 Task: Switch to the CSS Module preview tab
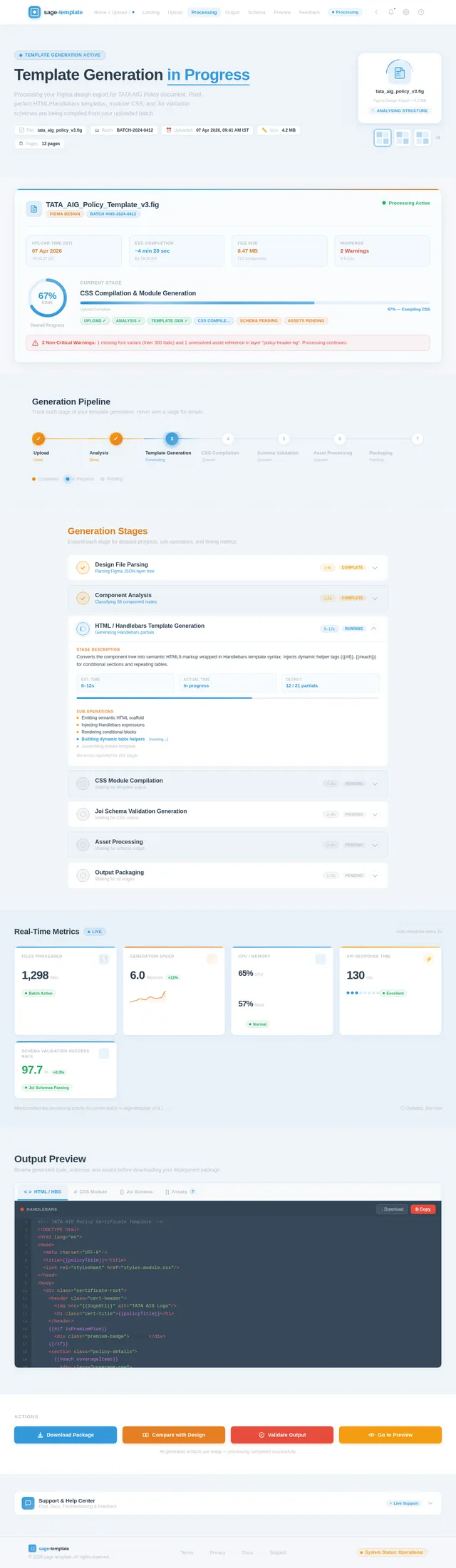(x=90, y=1191)
